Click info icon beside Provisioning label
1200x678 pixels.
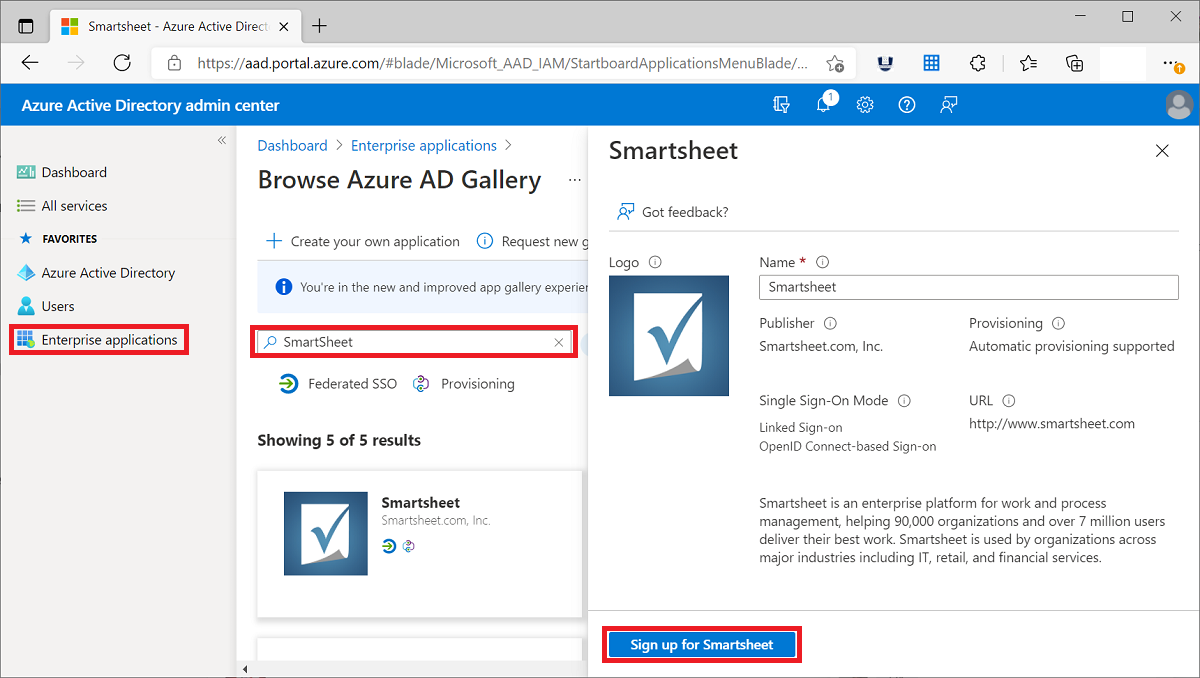coord(1058,323)
